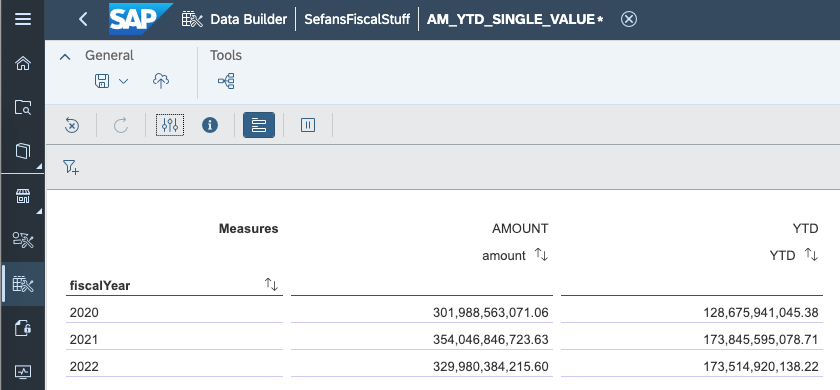The width and height of the screenshot is (840, 390).
Task: Open the Repository Explorer sidebar icon
Action: tap(22, 108)
